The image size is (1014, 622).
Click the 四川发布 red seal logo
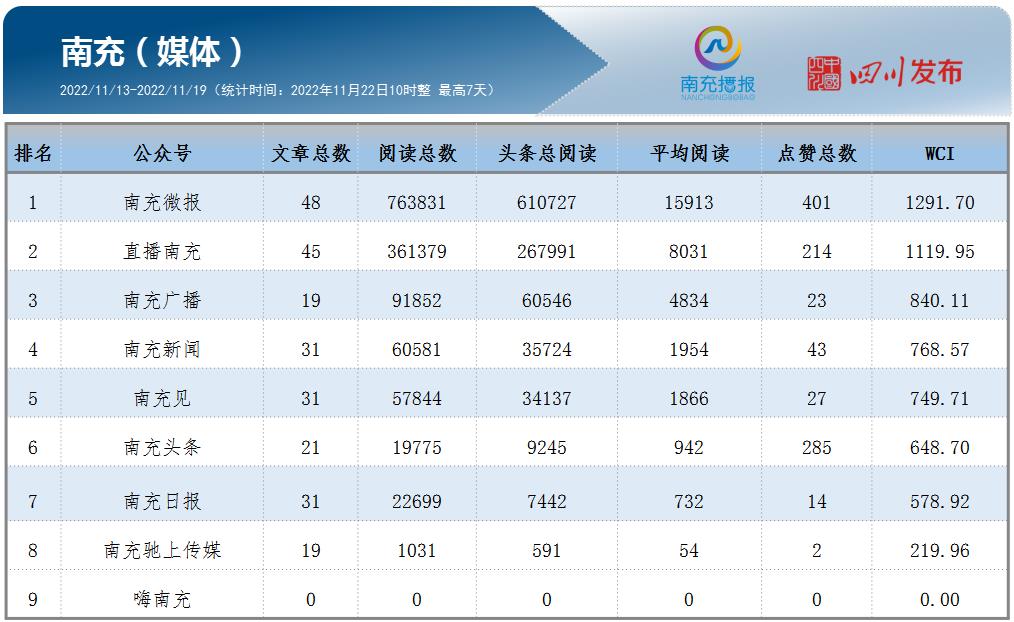tap(825, 73)
